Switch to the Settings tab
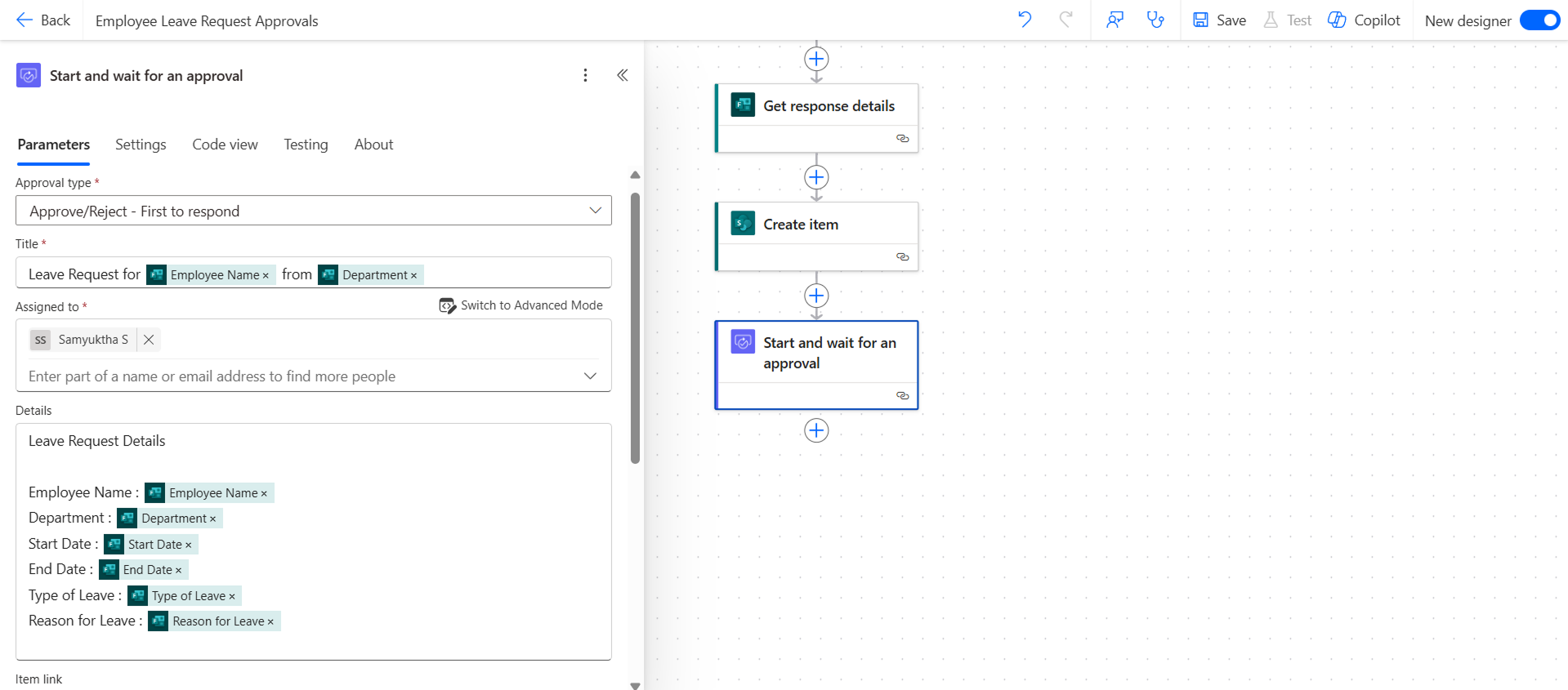The height and width of the screenshot is (690, 1568). click(141, 145)
